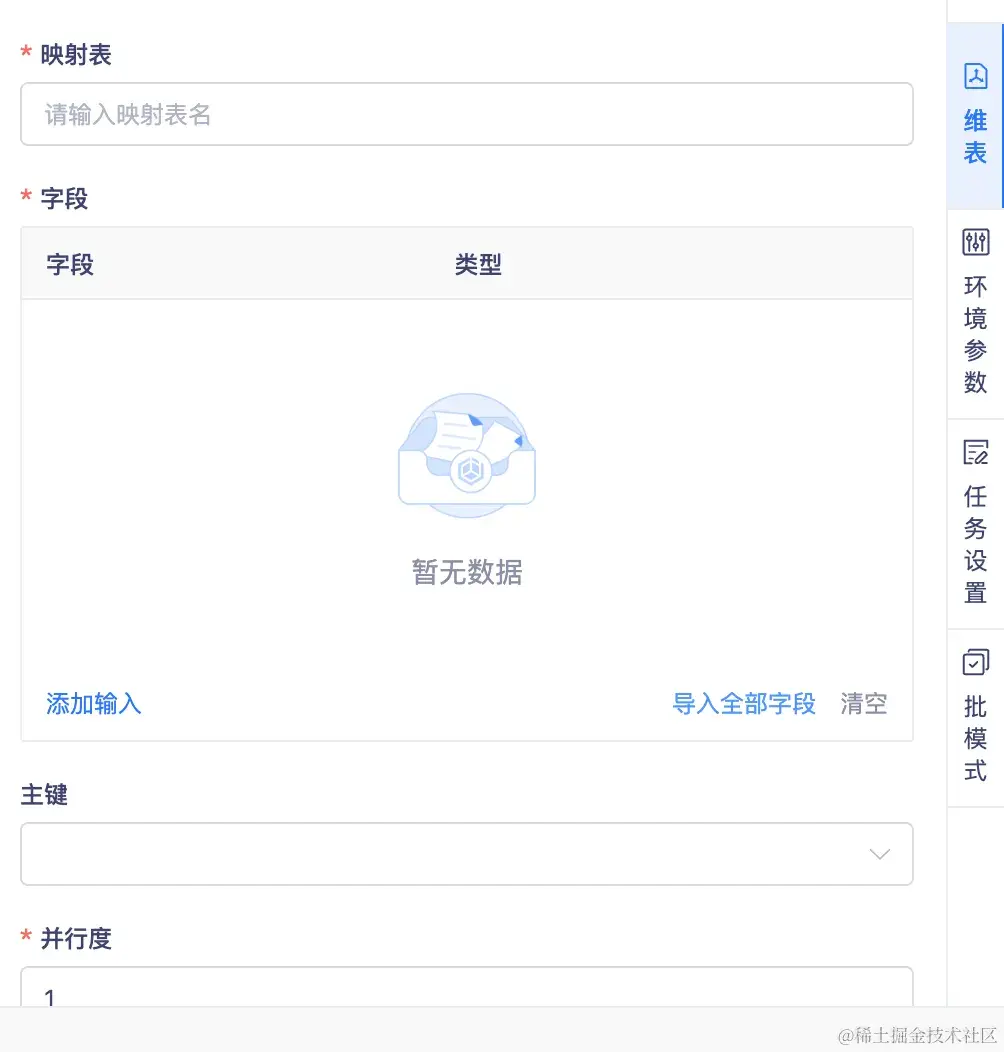Click 清空 to clear fields
The image size is (1004, 1052).
(x=862, y=704)
